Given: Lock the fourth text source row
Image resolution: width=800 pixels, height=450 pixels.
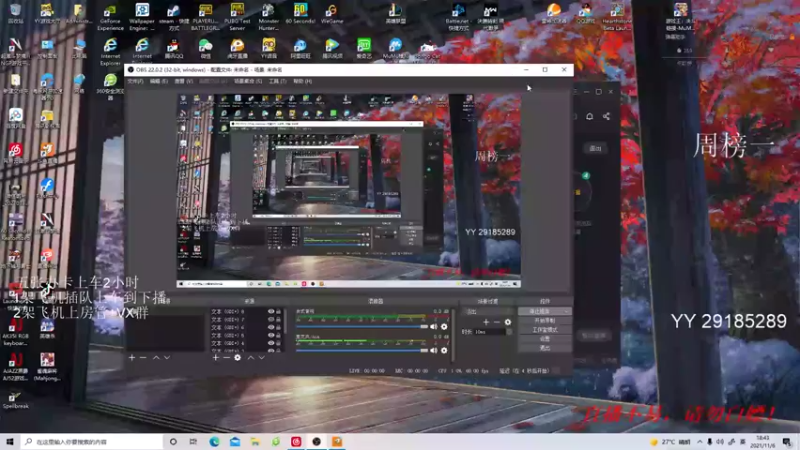Looking at the screenshot, I should [279, 335].
